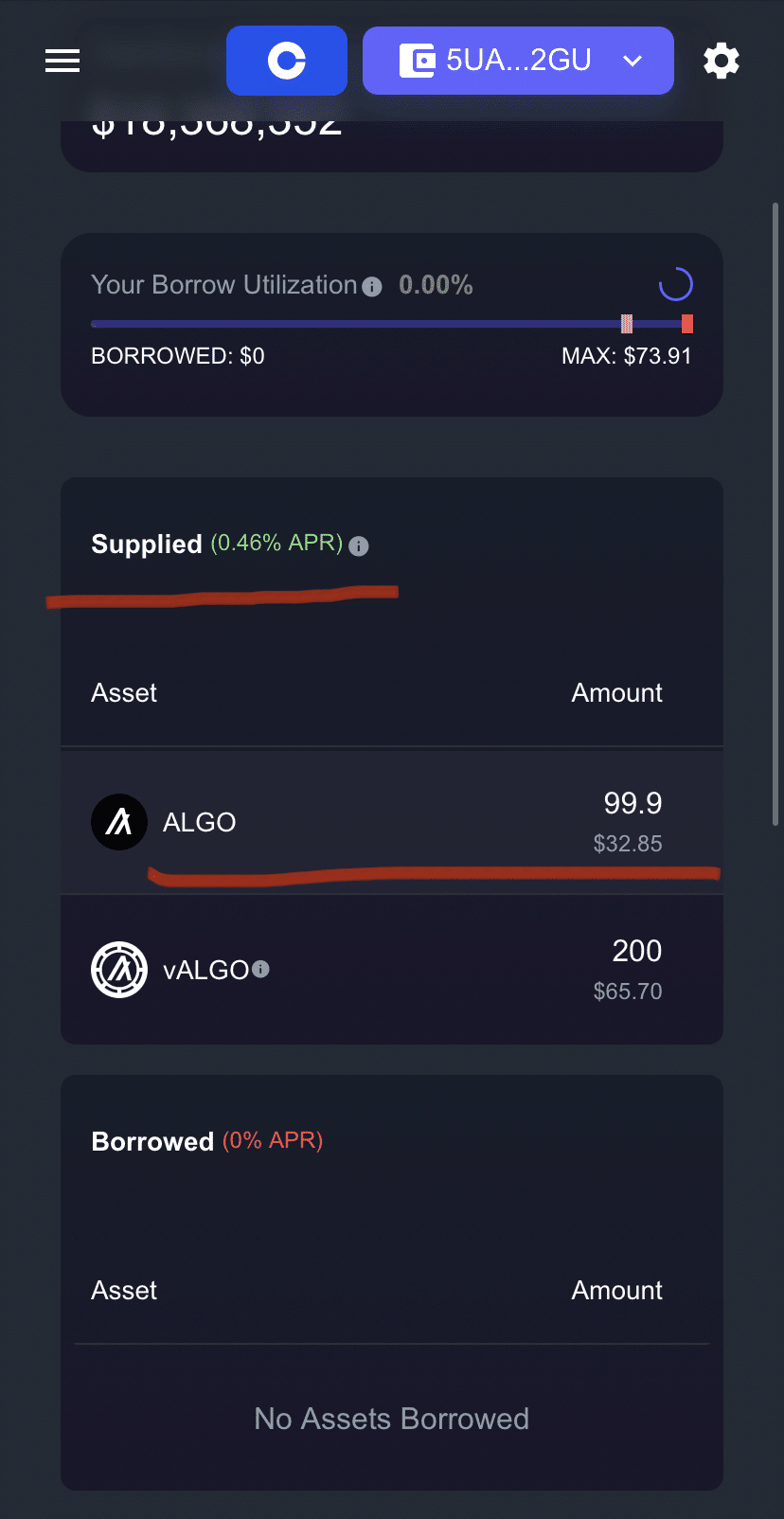Click the striped threshold marker on utilization bar
The width and height of the screenshot is (784, 1519).
(627, 324)
